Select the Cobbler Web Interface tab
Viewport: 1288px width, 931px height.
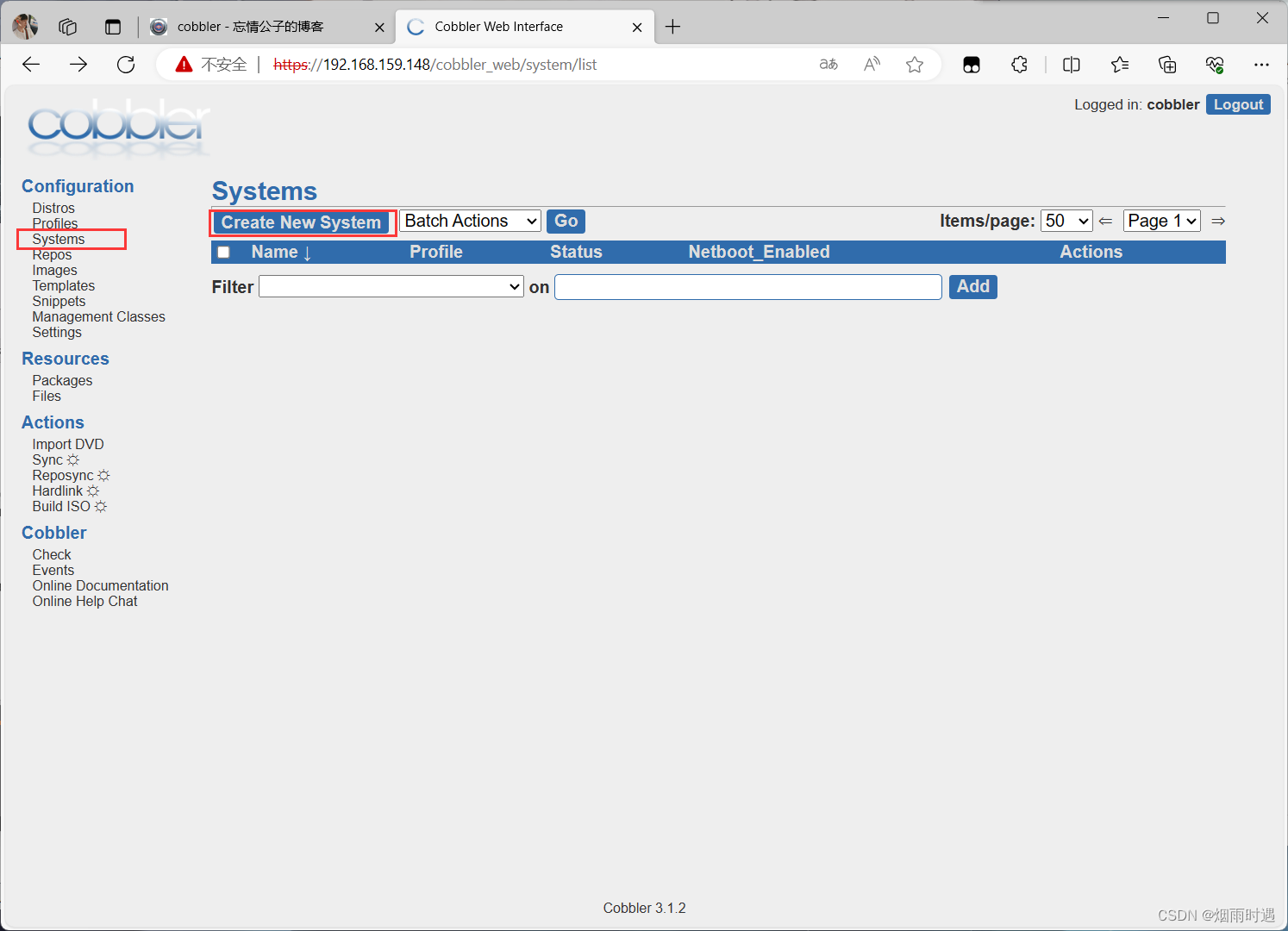pyautogui.click(x=524, y=27)
